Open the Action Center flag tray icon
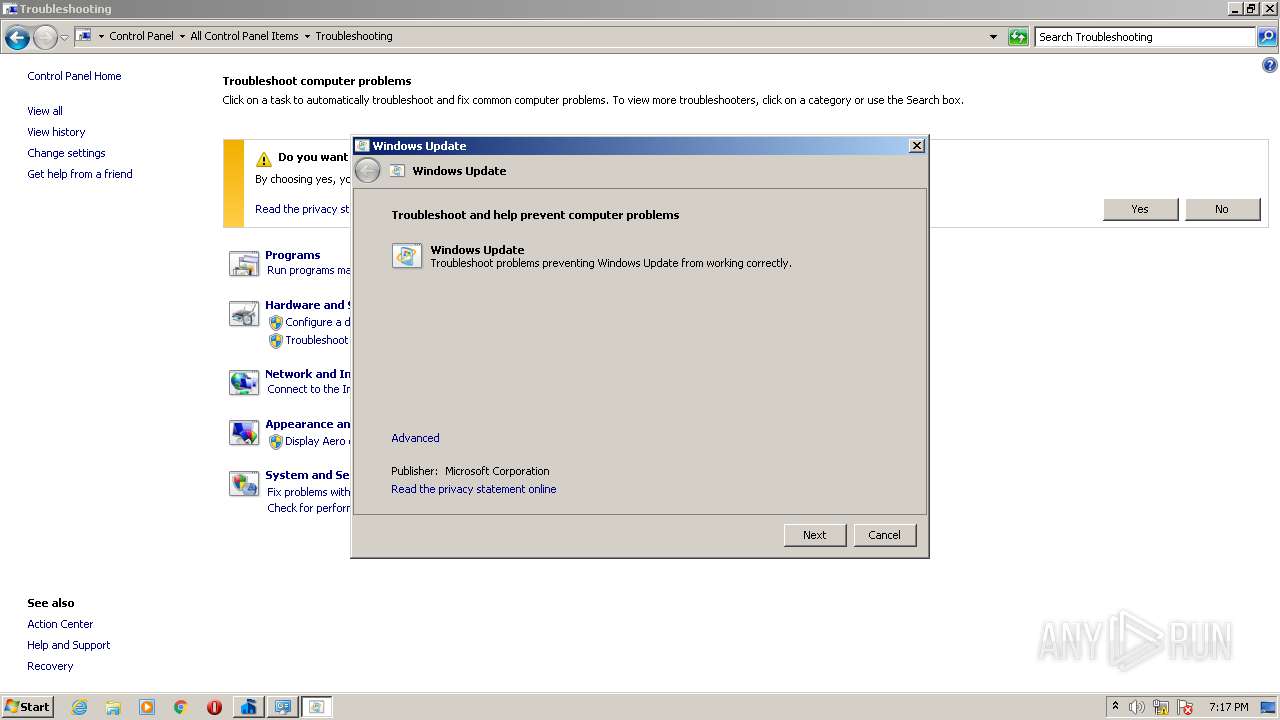This screenshot has height=720, width=1280. tap(1185, 707)
